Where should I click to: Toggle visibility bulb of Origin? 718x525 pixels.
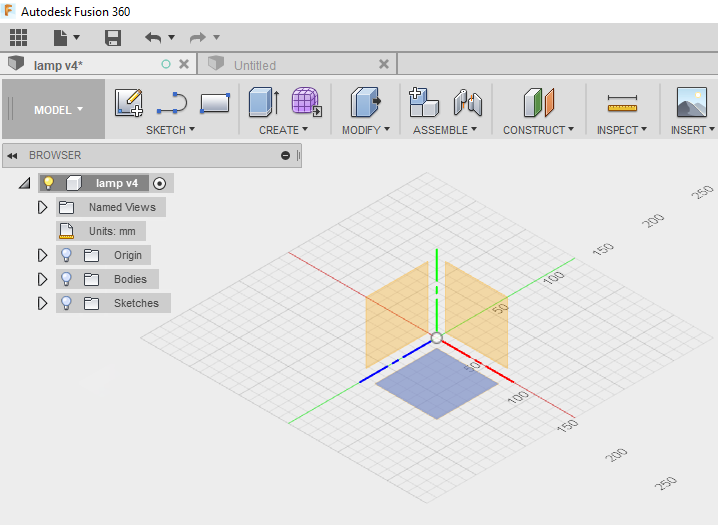tap(66, 255)
